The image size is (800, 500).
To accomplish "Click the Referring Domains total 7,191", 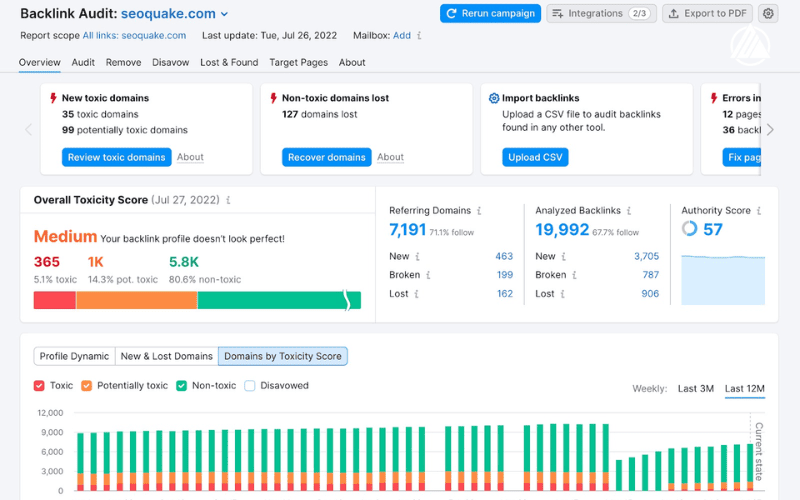I will tap(407, 230).
